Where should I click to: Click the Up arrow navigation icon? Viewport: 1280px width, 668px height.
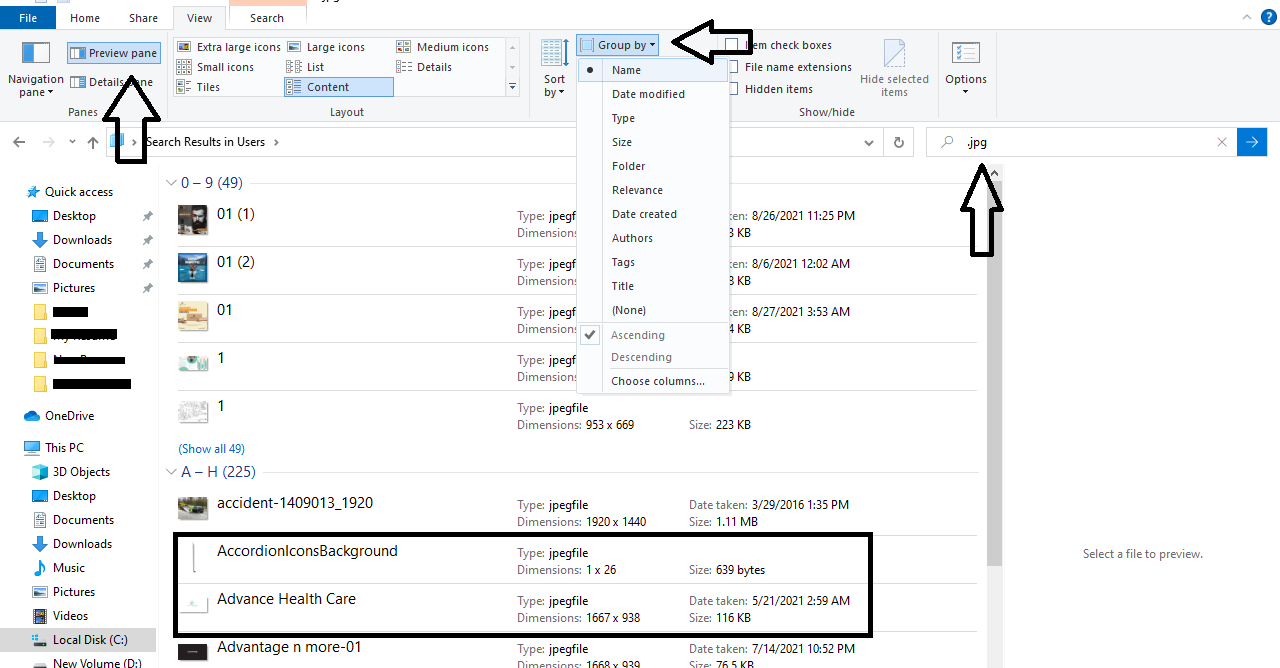(x=93, y=143)
